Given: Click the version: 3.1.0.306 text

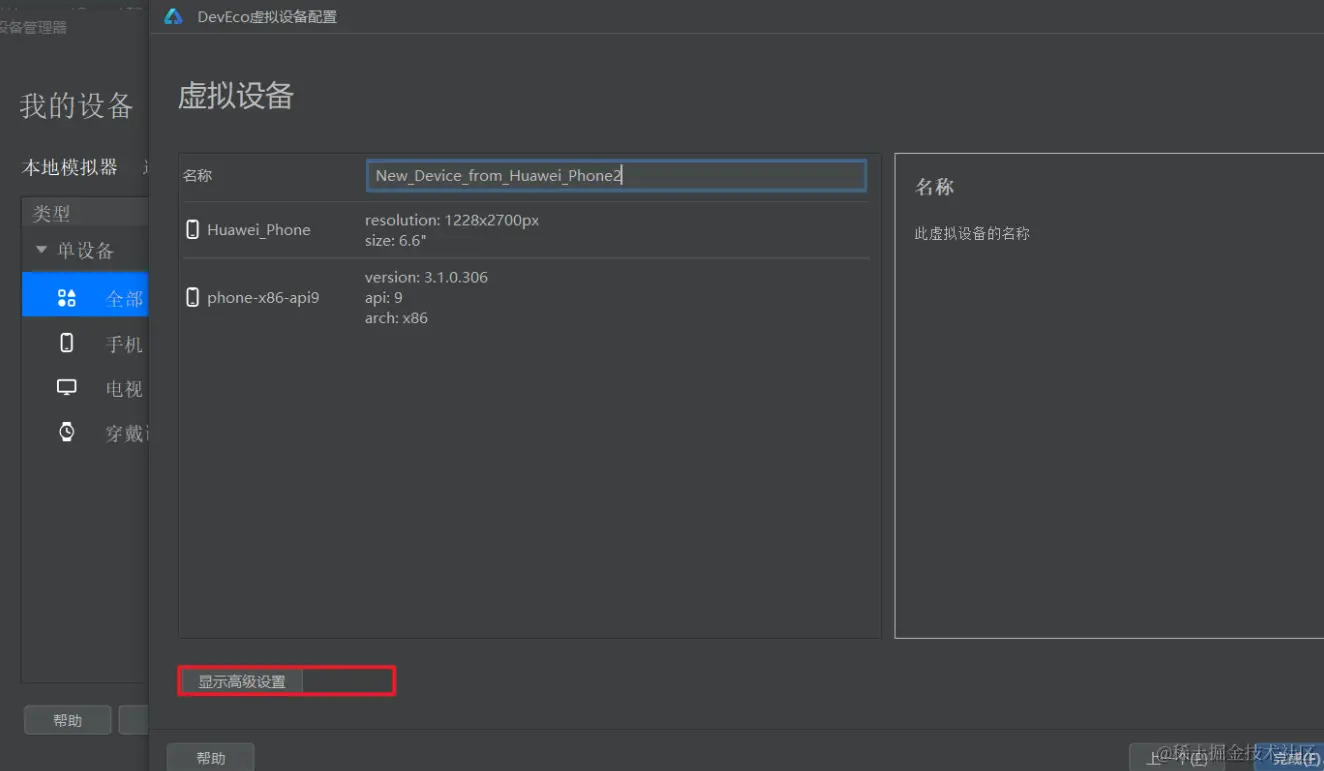Looking at the screenshot, I should pos(426,277).
